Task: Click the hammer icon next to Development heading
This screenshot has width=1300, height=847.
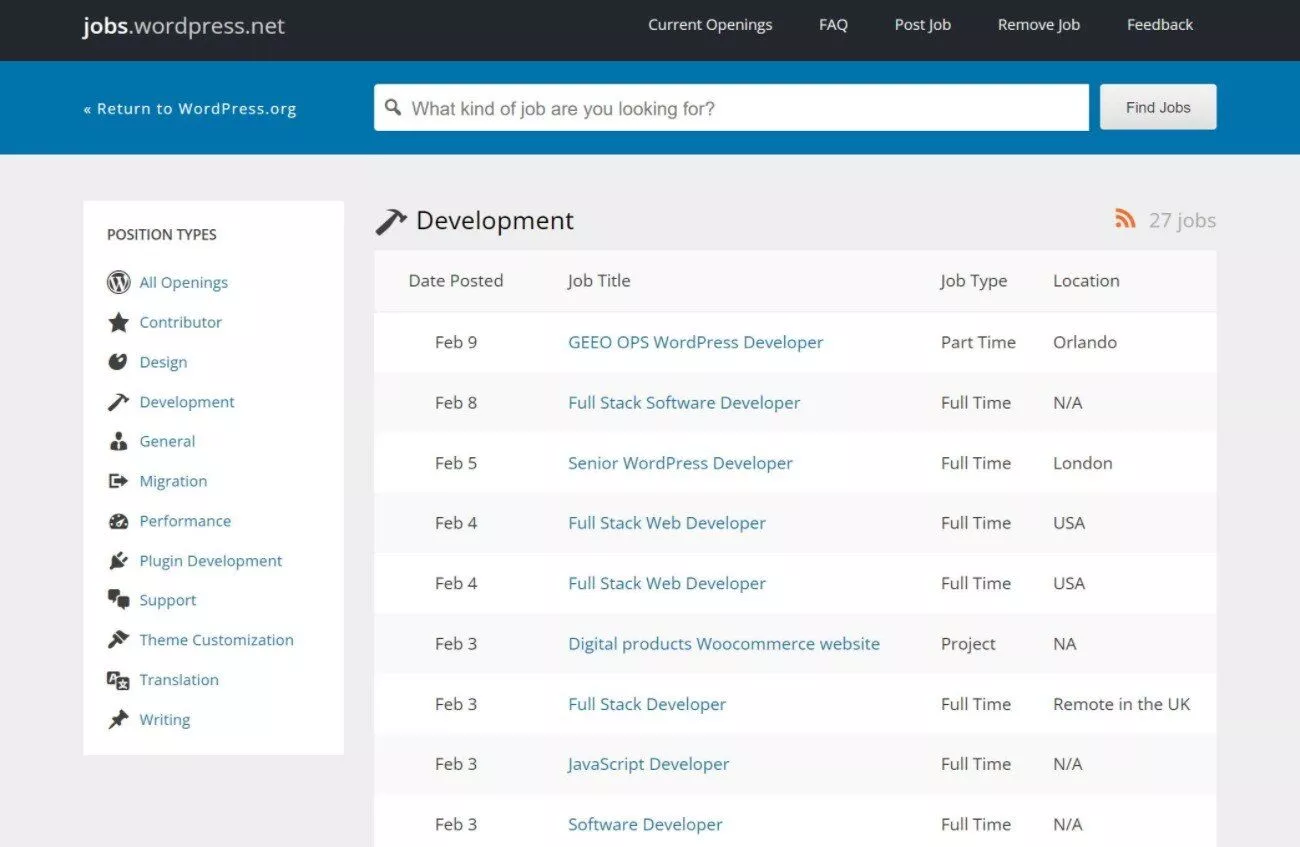Action: point(391,221)
